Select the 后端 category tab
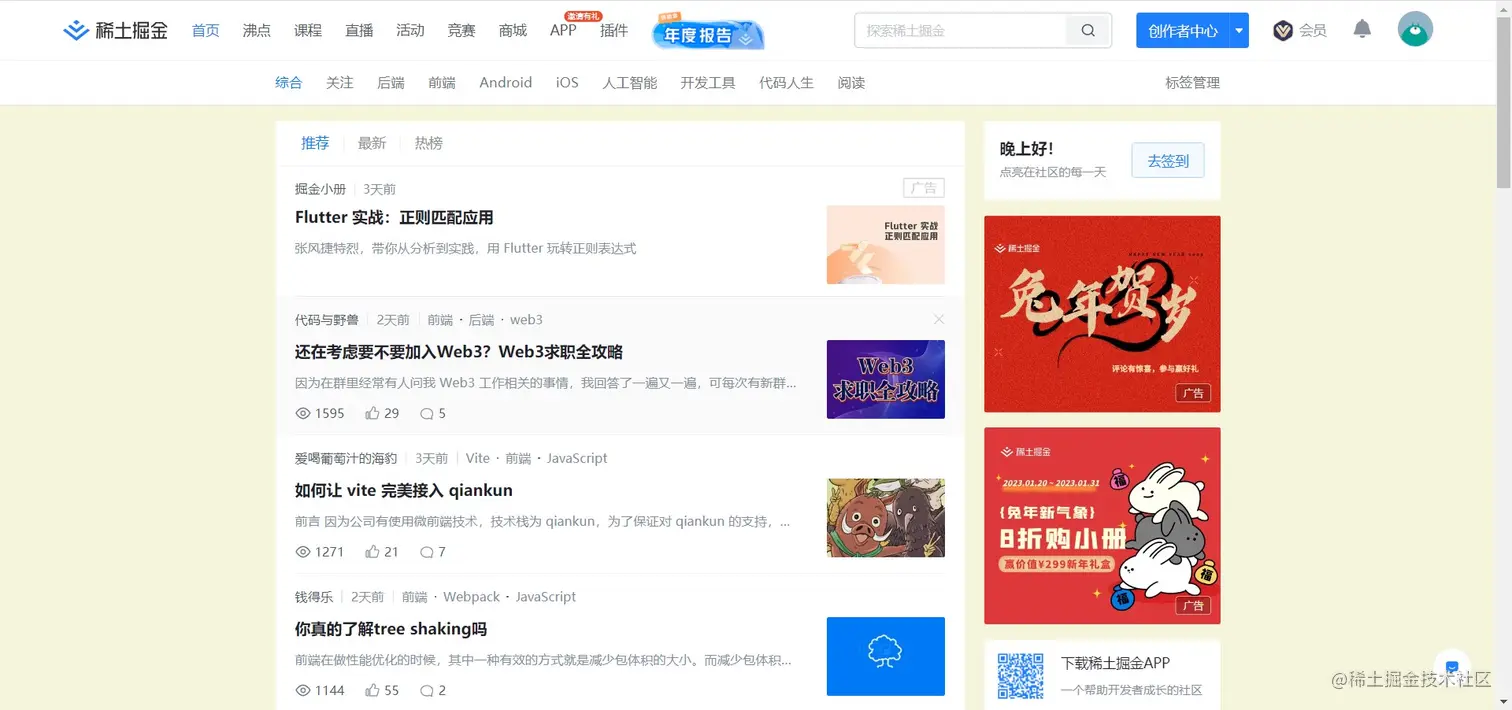Viewport: 1512px width, 710px height. [391, 82]
